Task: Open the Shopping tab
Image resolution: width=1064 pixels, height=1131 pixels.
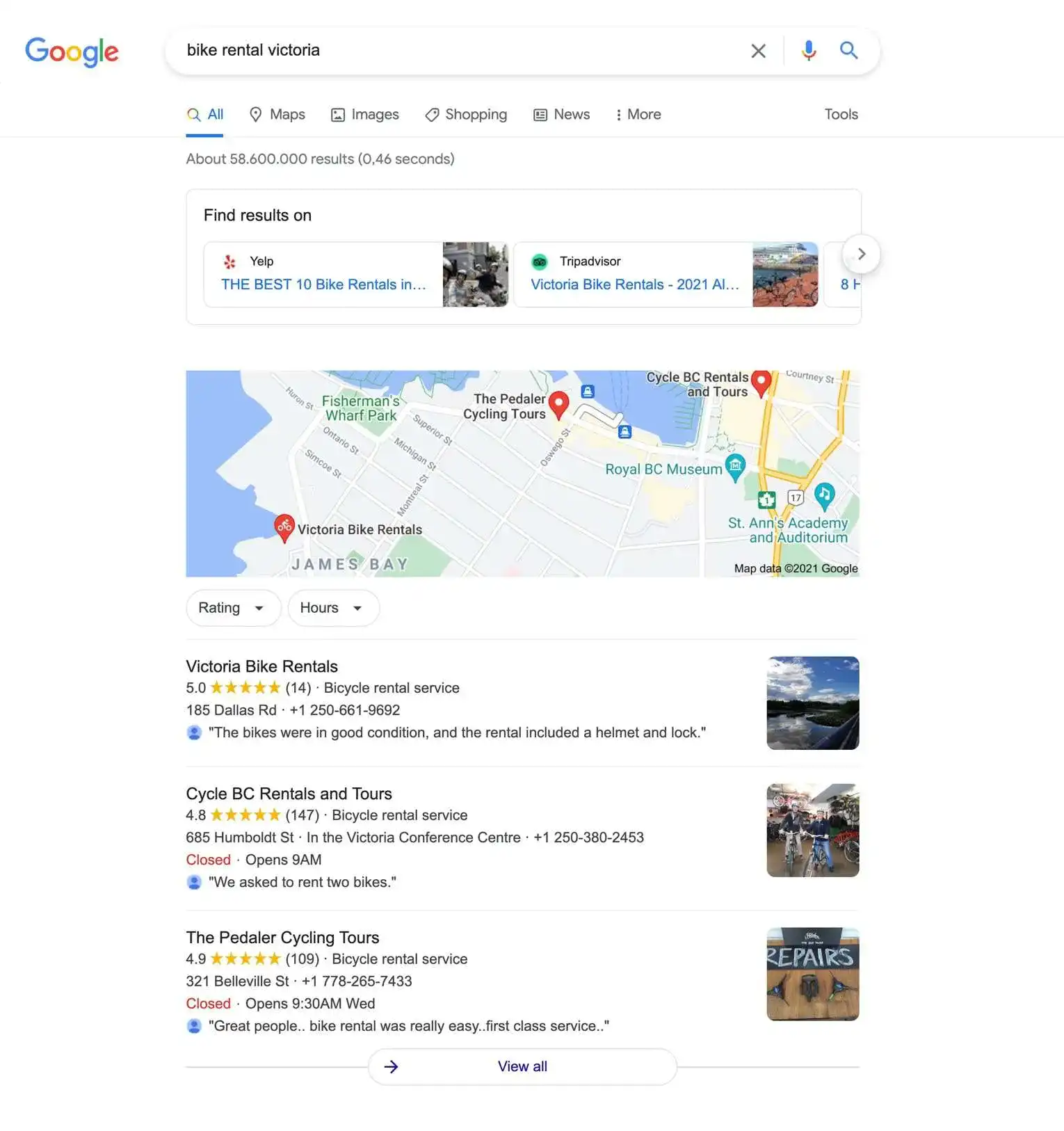Action: (x=466, y=115)
